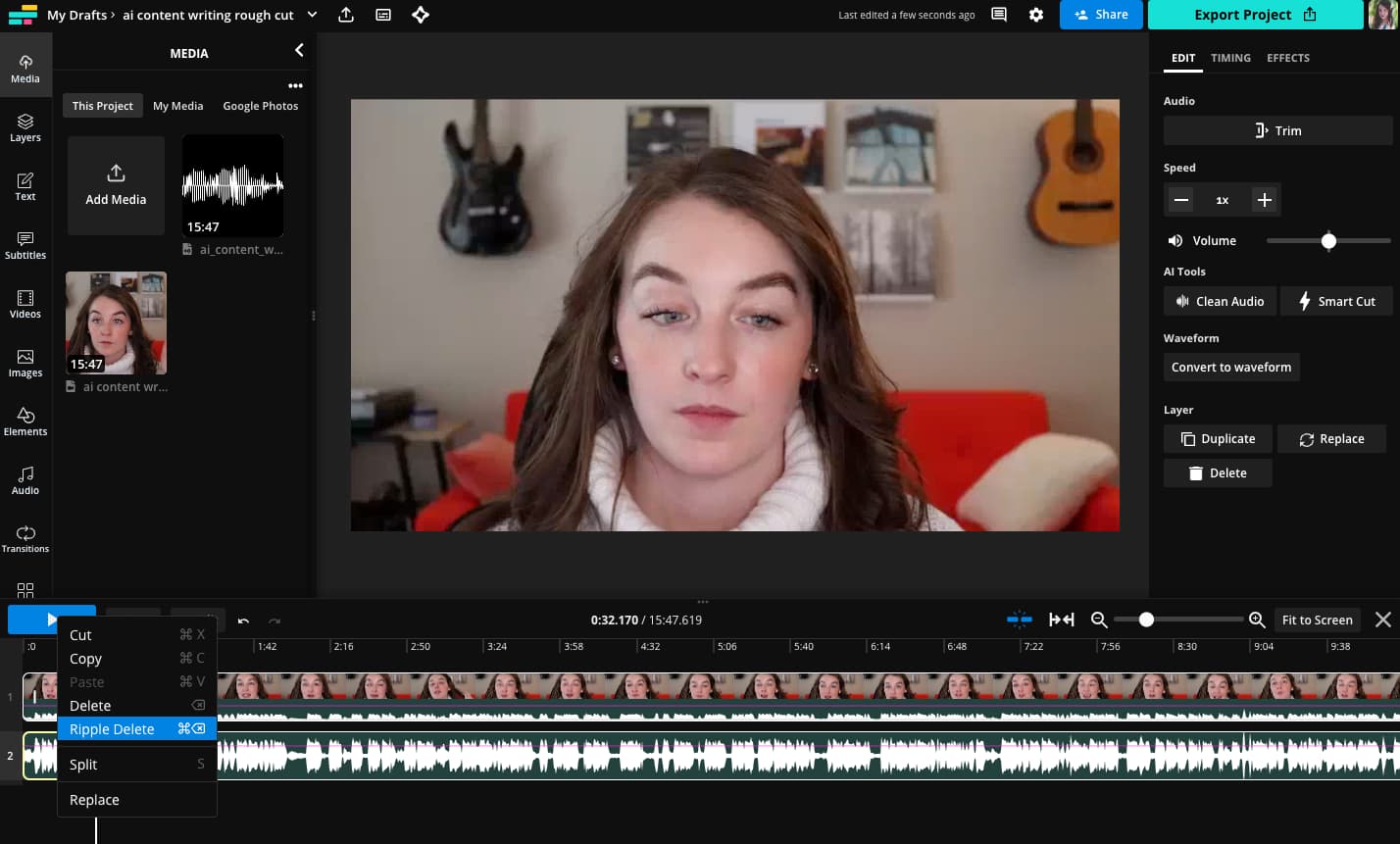Zoom out the timeline with the magnifier icon
This screenshot has width=1400, height=844.
(1099, 620)
